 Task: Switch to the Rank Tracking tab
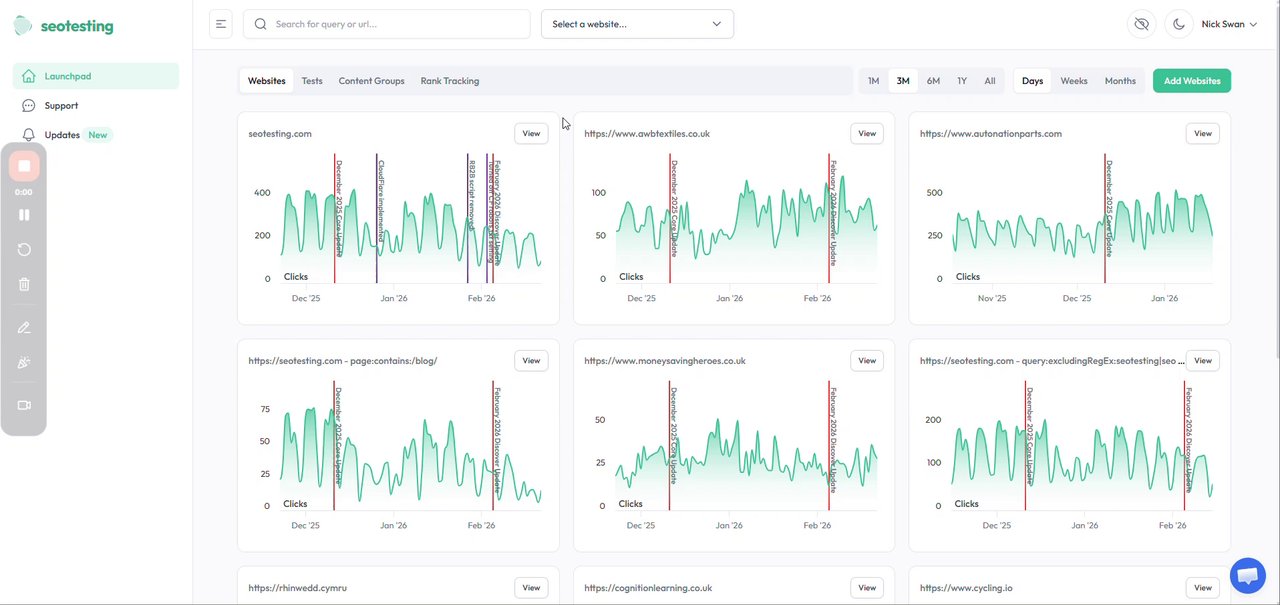[449, 81]
